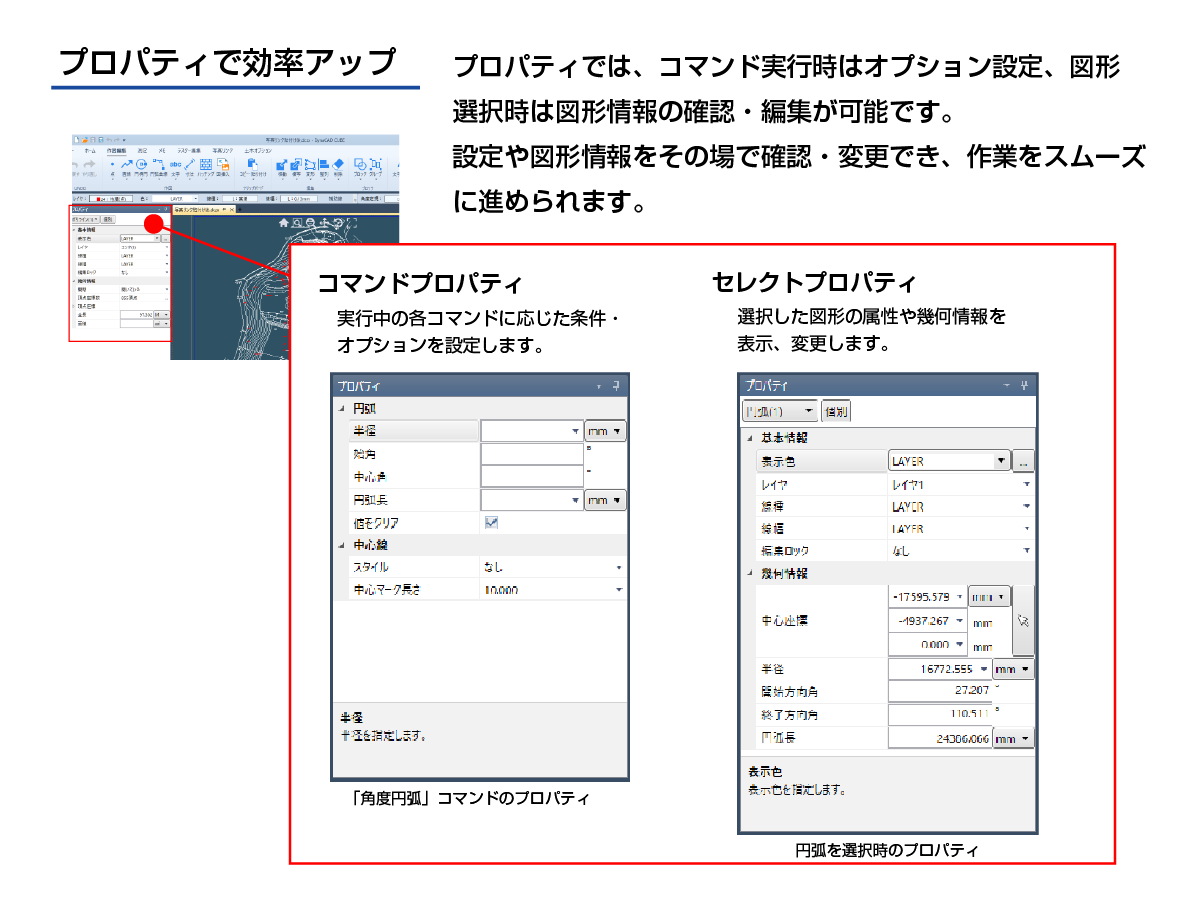The width and height of the screenshot is (1200, 900).
Task: Click the 半径 input in command properties
Action: pyautogui.click(x=532, y=431)
